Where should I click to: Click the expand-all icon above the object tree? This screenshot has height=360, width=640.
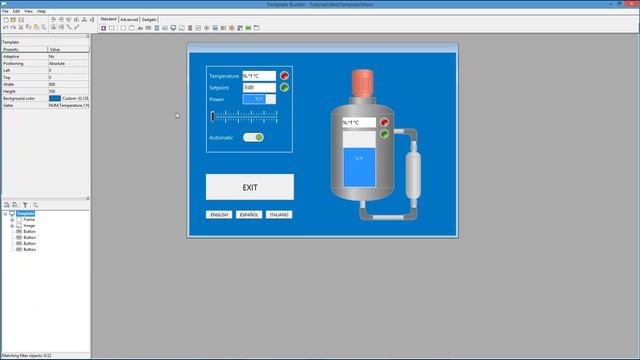pyautogui.click(x=7, y=205)
